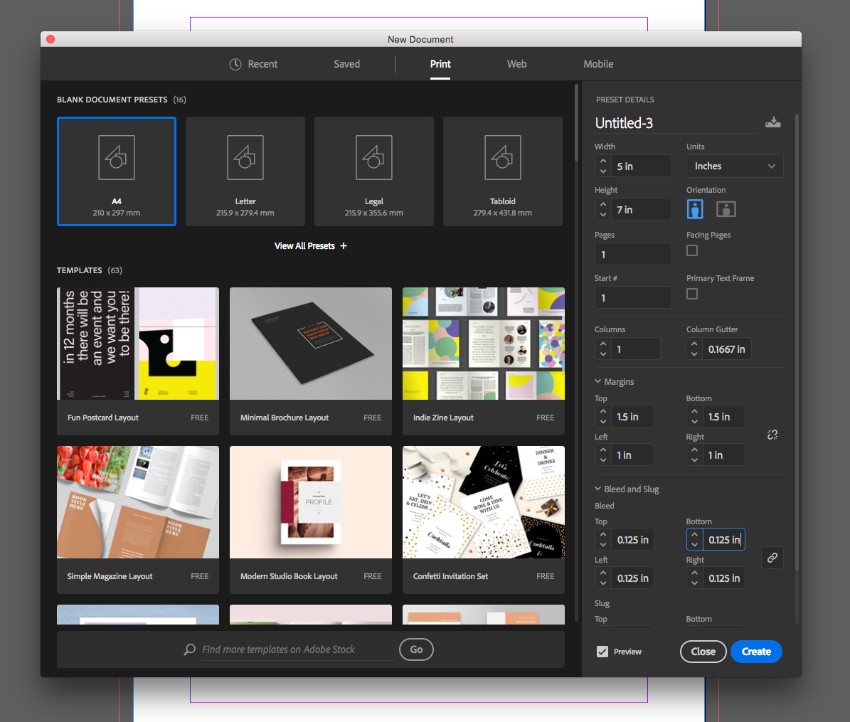Enable the Facing Pages checkbox
The image size is (850, 722).
(692, 250)
